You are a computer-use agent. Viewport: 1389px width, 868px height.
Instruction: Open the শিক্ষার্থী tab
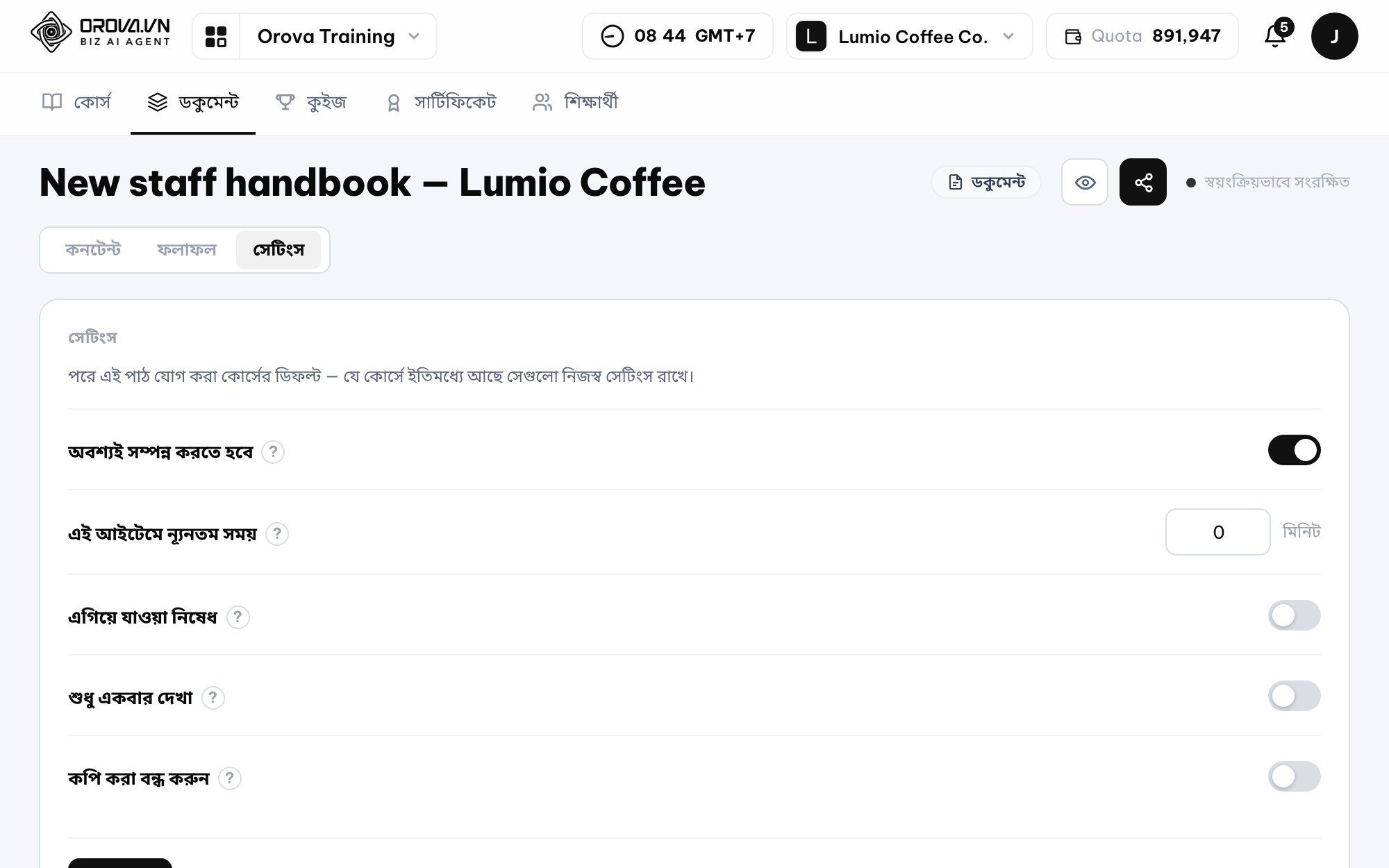tap(575, 103)
